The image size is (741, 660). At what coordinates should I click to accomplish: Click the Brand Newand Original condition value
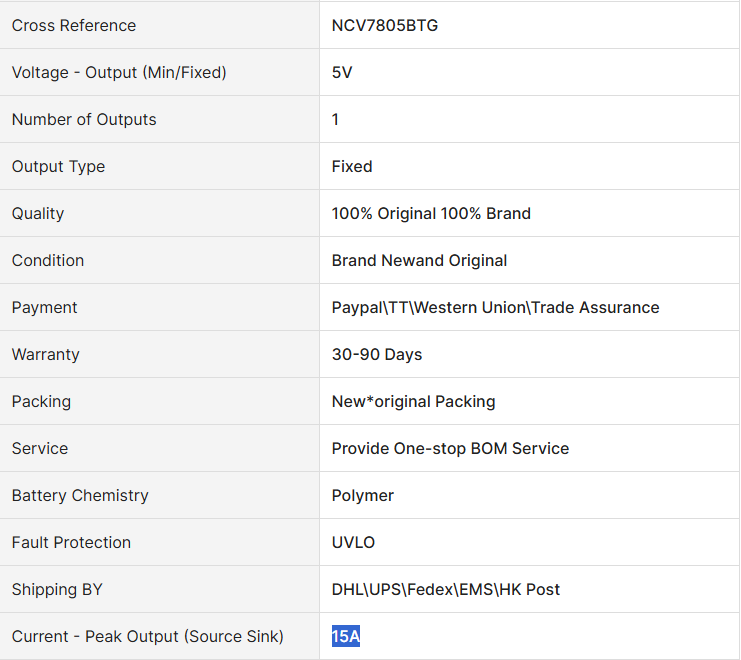(419, 260)
